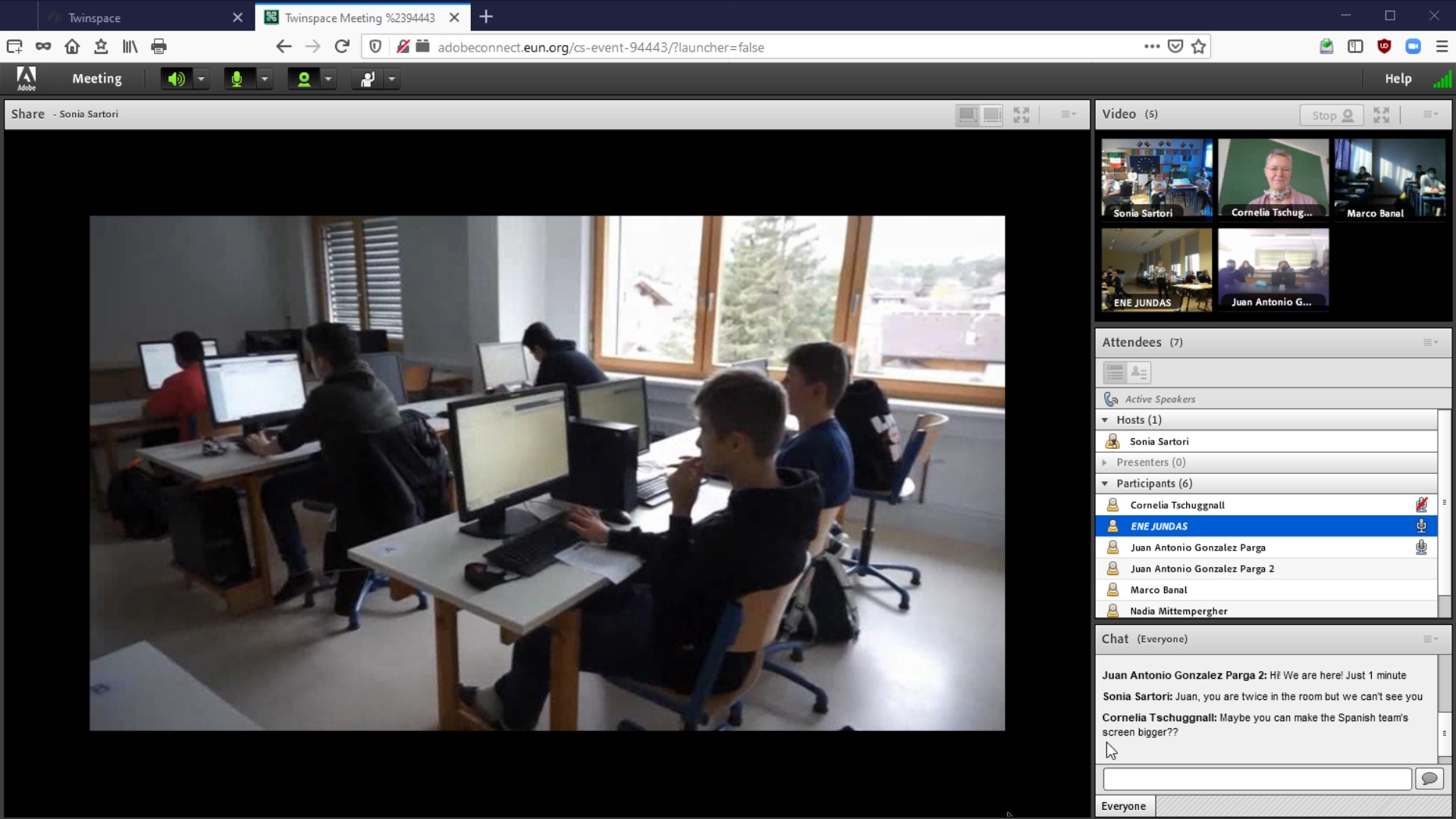Print the page with printer icon
The image size is (1456, 819).
tap(158, 47)
